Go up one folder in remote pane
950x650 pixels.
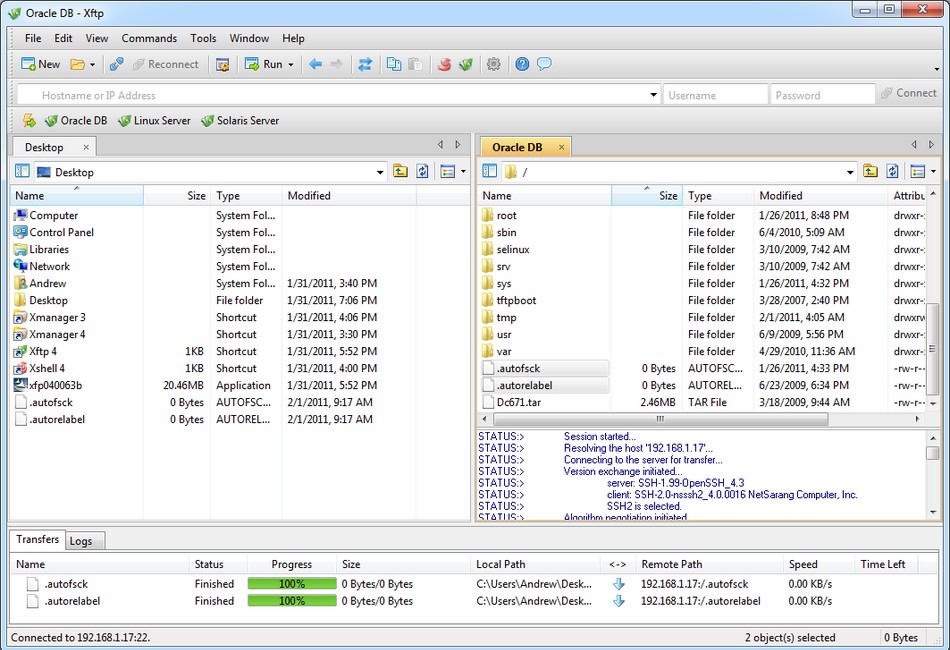point(870,171)
